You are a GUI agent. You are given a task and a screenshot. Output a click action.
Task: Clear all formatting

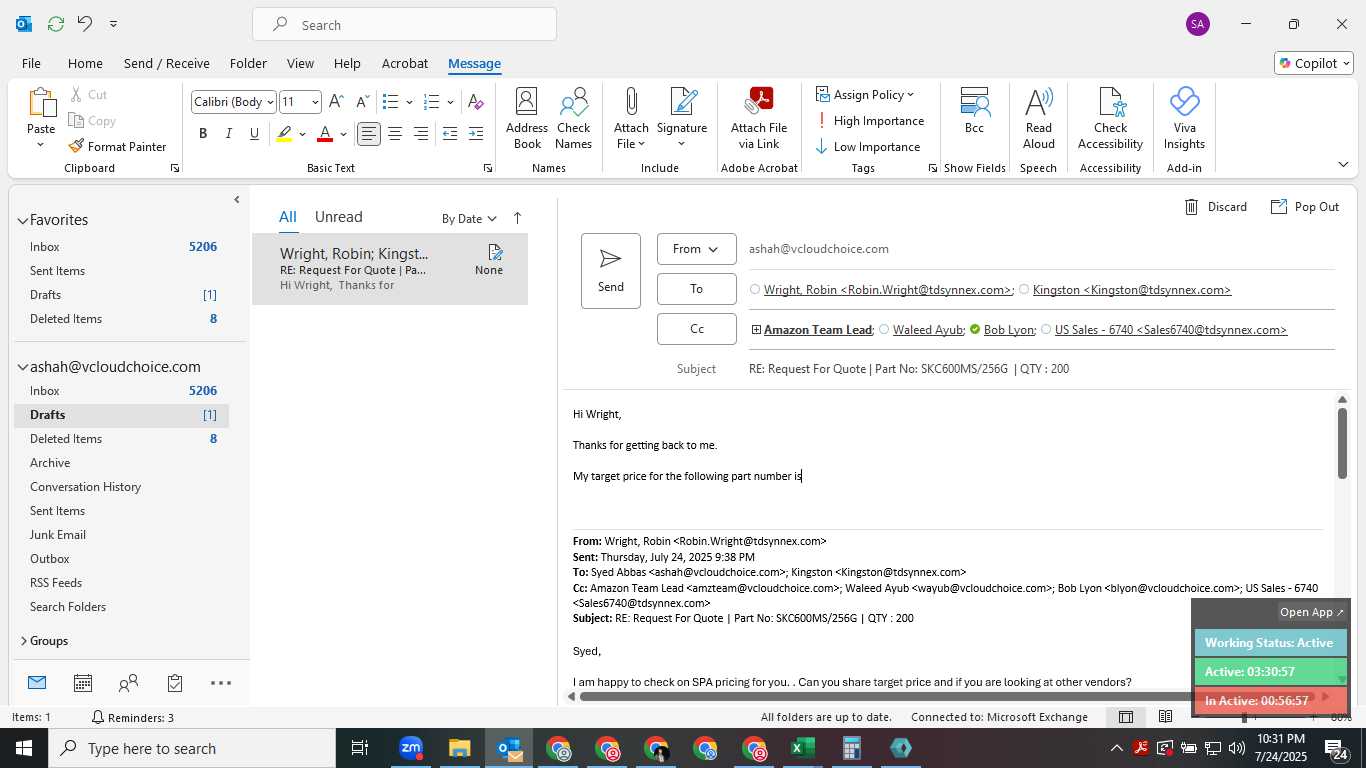476,102
